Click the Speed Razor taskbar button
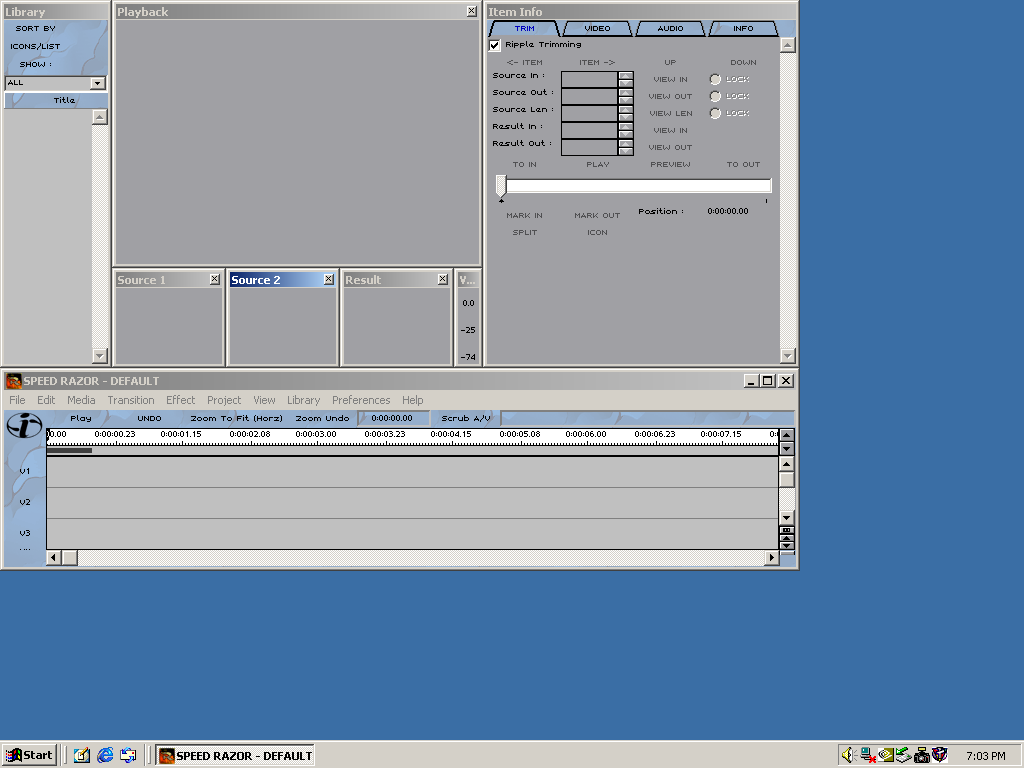 click(x=236, y=756)
